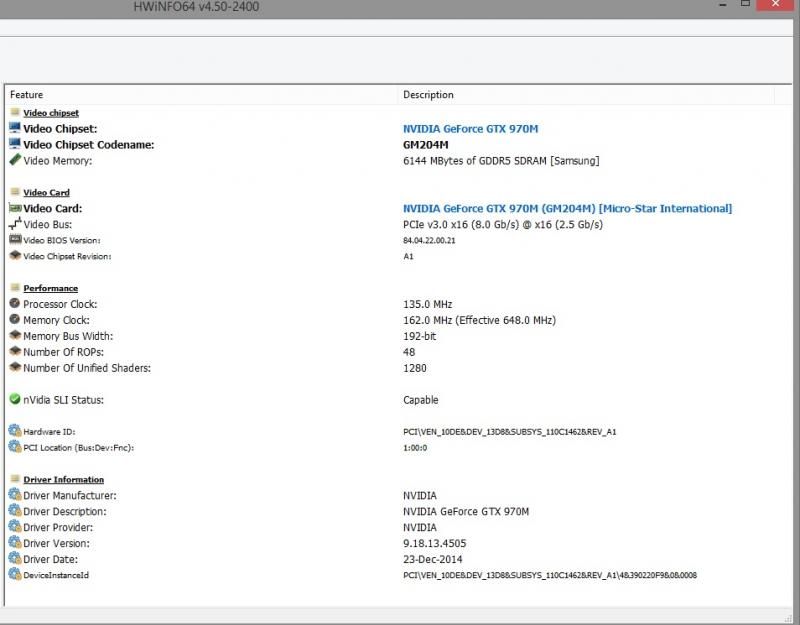Screen dimensions: 800x625
Task: Click the folder icon of Video chipset section
Action: (15, 112)
